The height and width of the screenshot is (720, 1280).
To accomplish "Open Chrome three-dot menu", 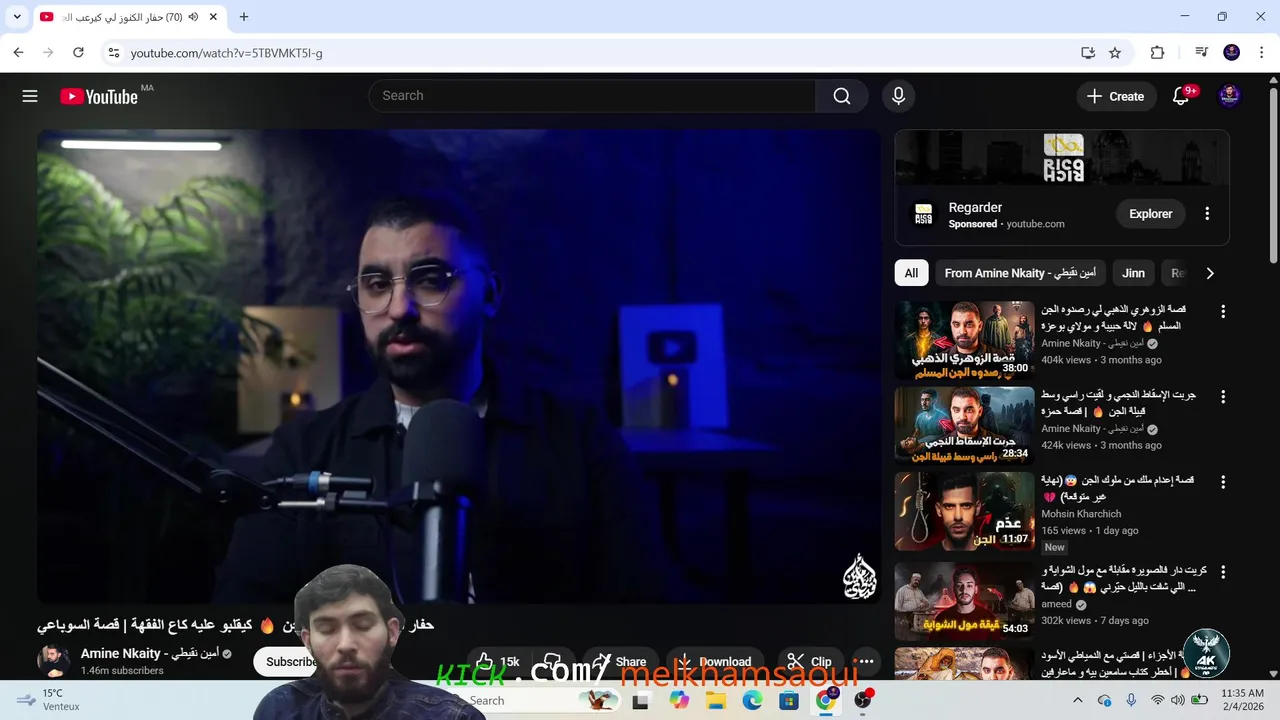I will [1260, 53].
